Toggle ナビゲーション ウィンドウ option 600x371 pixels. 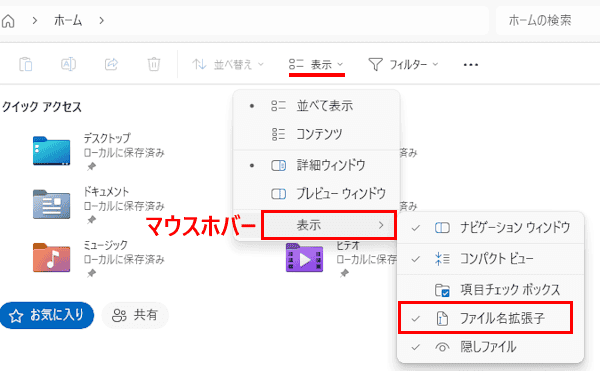(x=491, y=228)
